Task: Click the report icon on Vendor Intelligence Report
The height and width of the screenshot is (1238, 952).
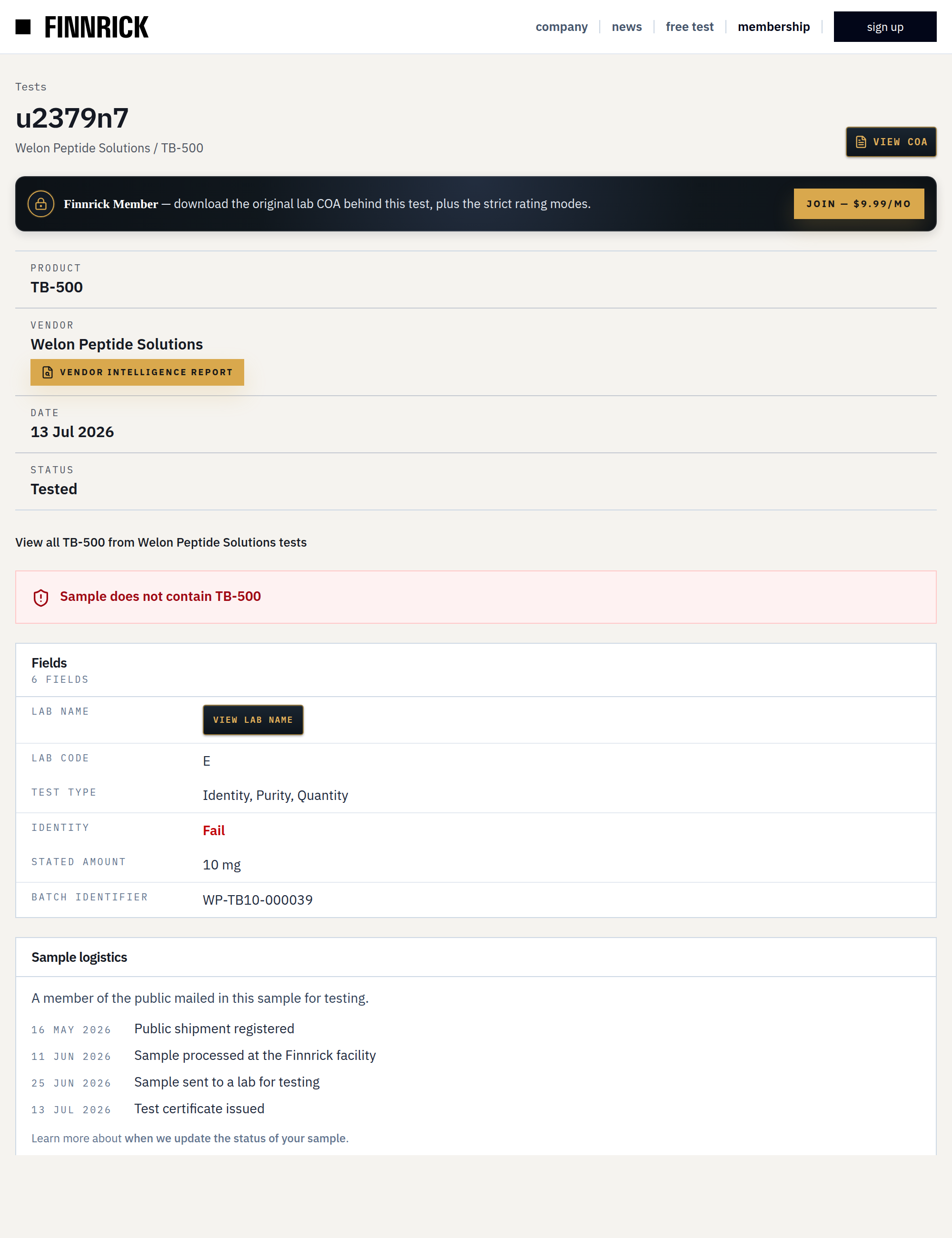Action: point(48,372)
